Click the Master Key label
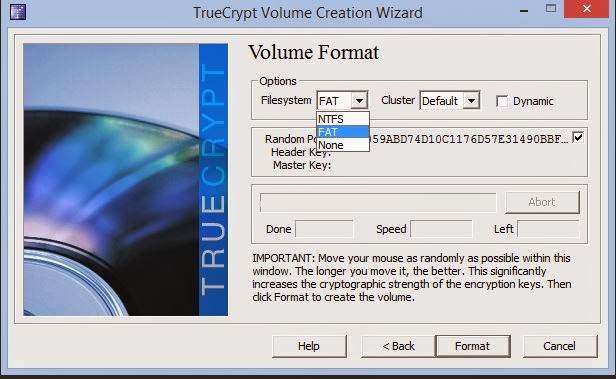Viewport: 616px width, 379px height. tap(302, 165)
